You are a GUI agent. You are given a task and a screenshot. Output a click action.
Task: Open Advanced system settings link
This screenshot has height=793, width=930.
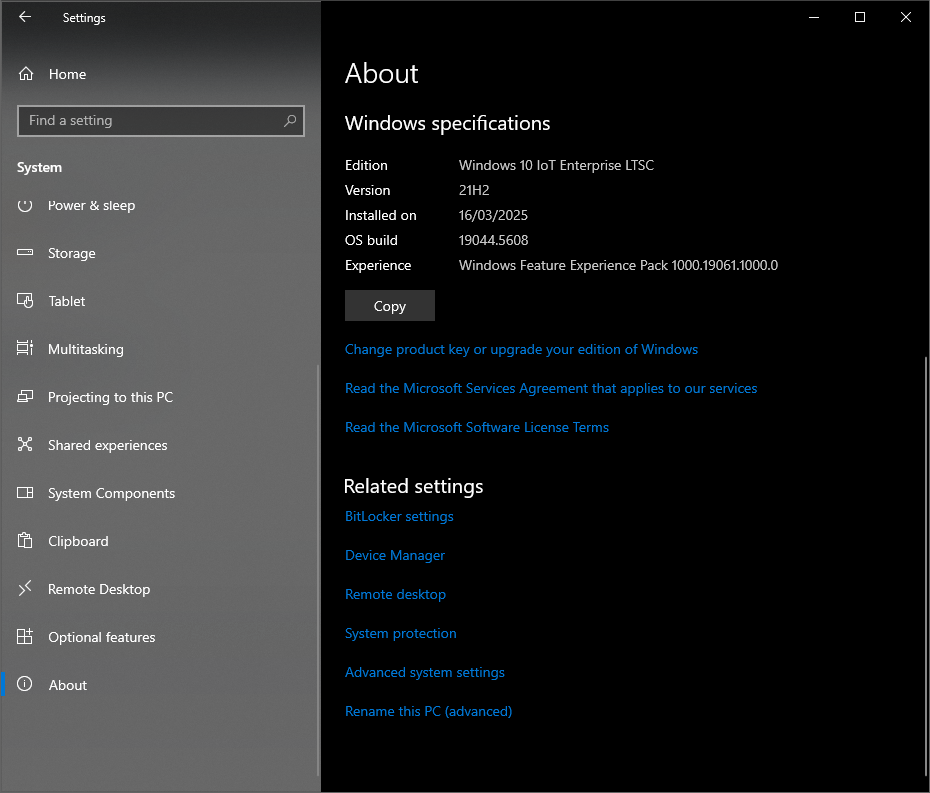click(425, 672)
